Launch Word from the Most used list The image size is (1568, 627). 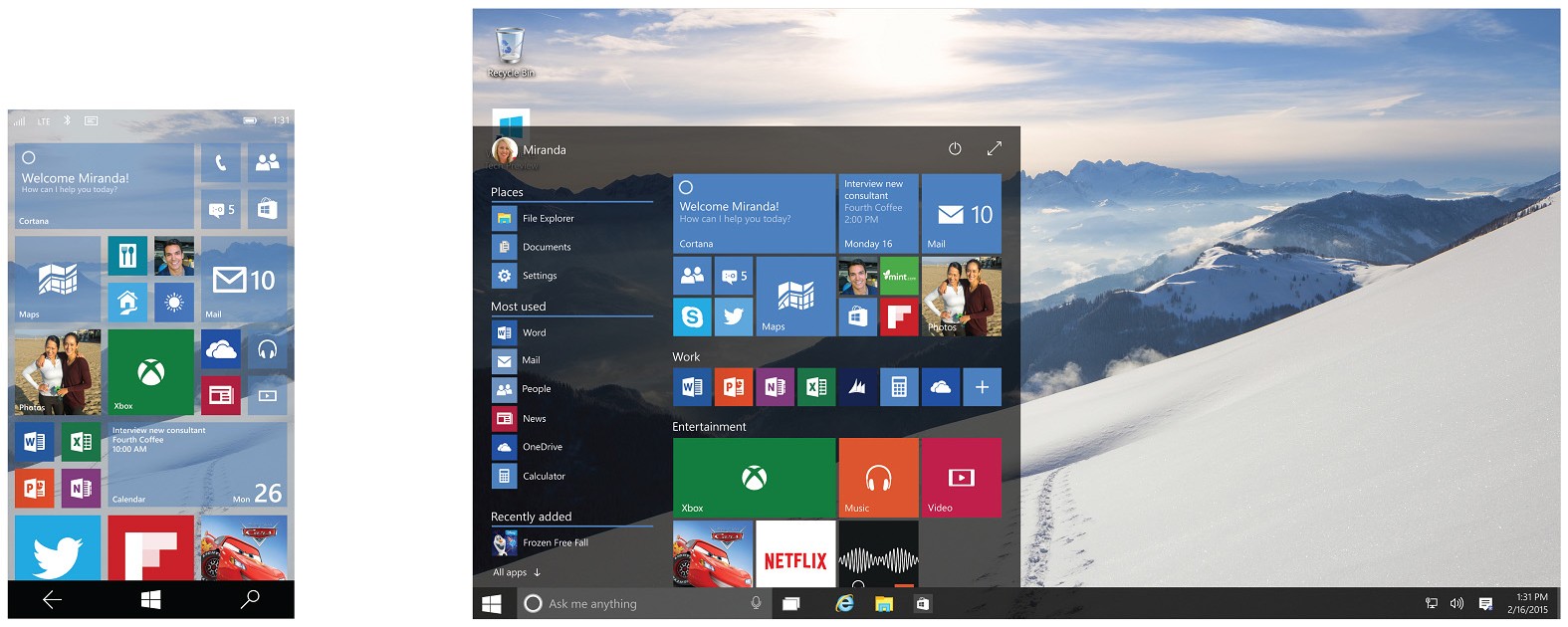click(x=571, y=332)
